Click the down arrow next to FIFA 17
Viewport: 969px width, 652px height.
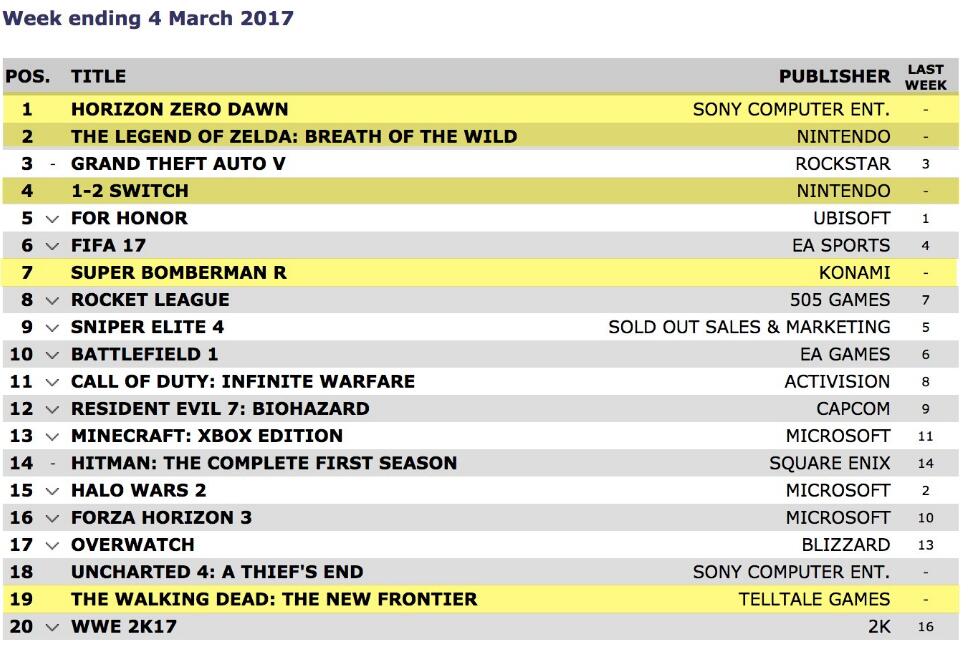(52, 246)
